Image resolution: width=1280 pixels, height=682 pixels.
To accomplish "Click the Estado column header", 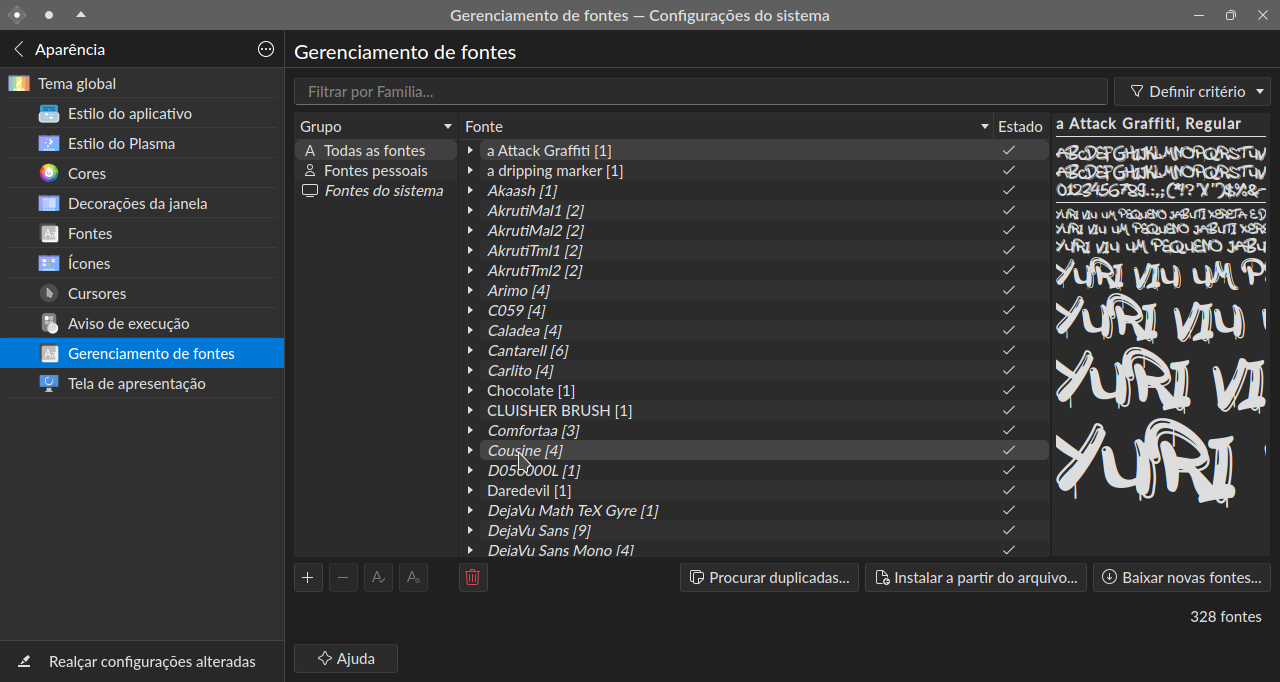I will pyautogui.click(x=1020, y=127).
